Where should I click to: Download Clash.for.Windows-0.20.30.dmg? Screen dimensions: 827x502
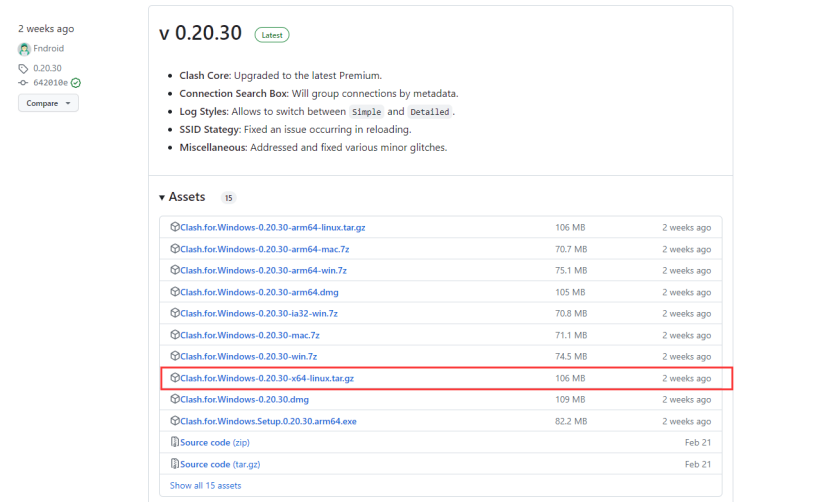tap(245, 400)
